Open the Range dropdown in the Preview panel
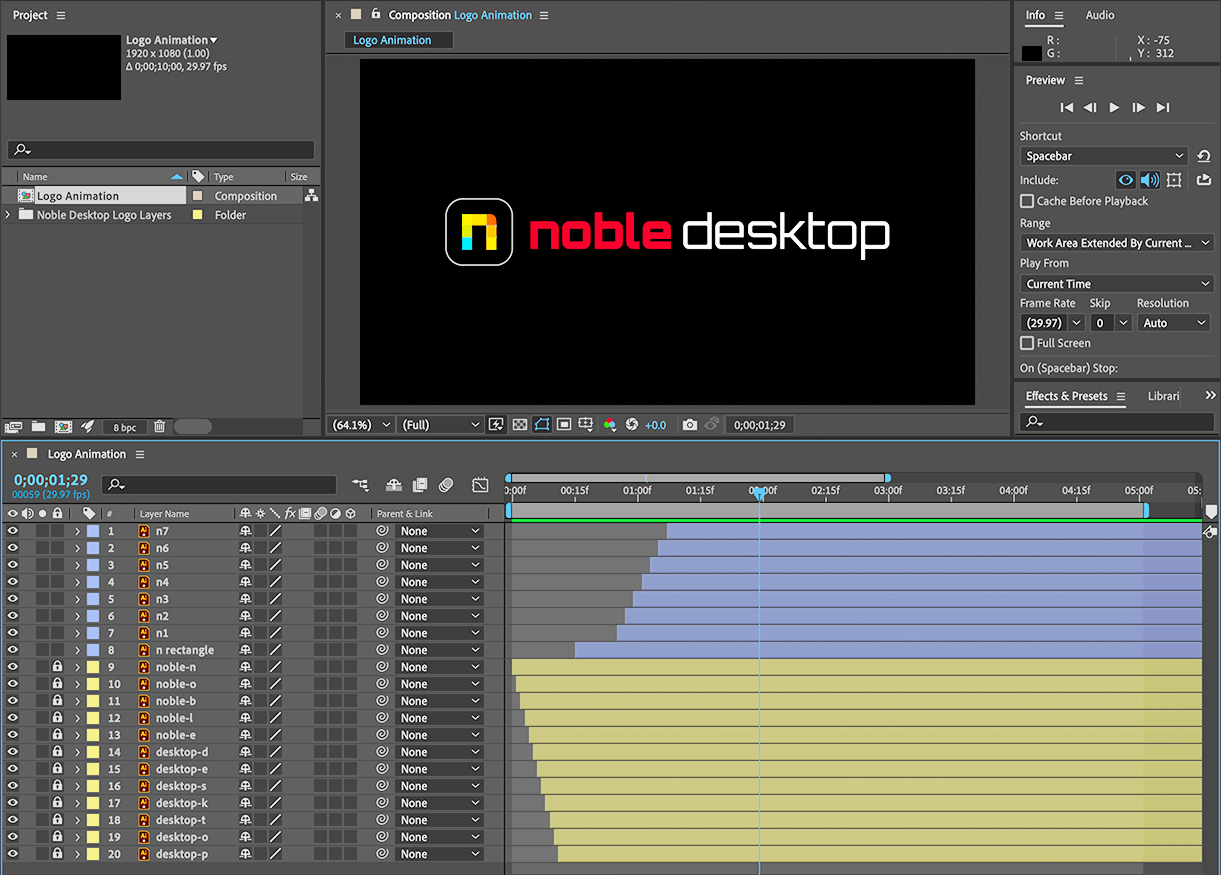Screen dimensions: 1221x875 [1116, 242]
